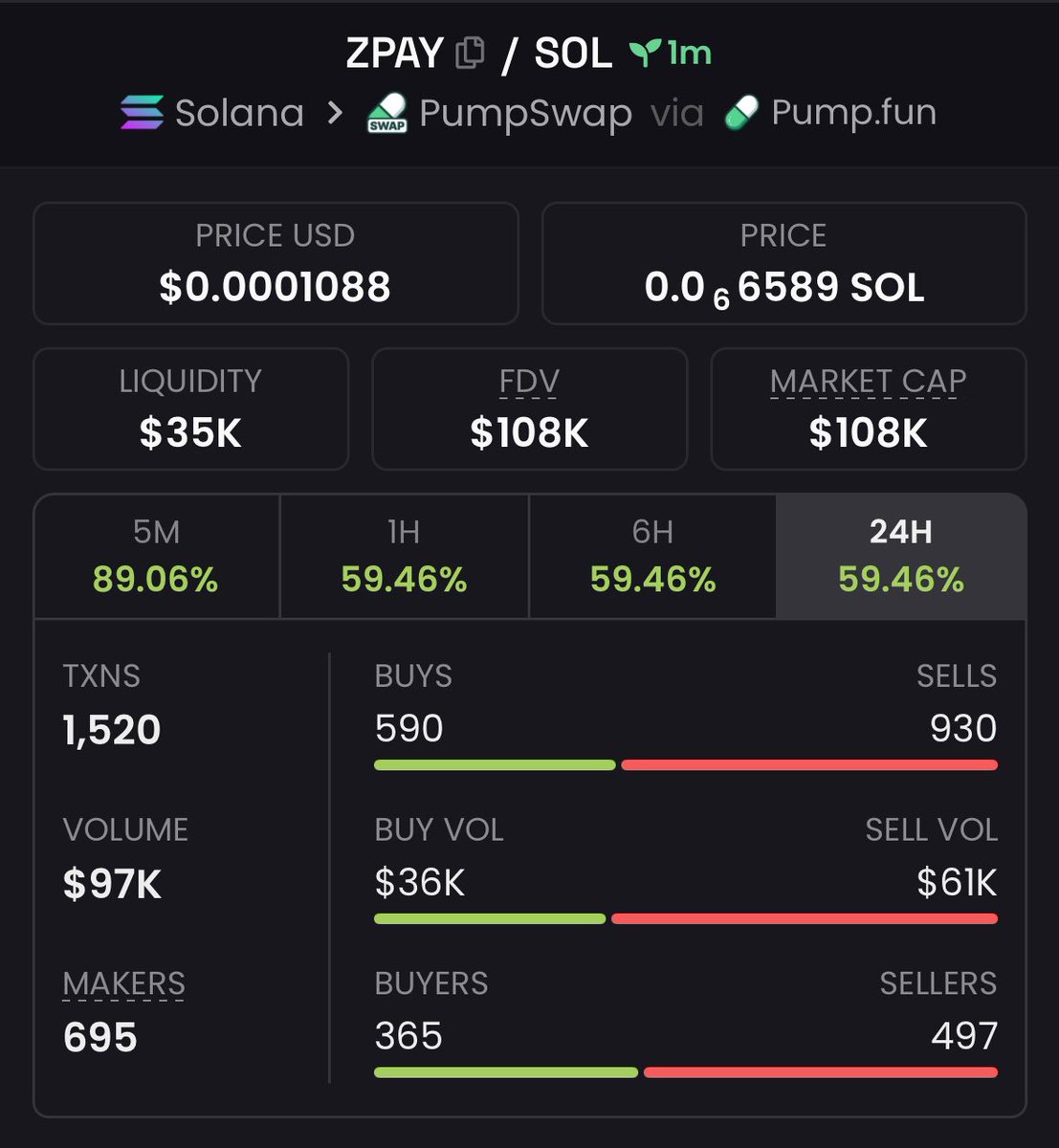
Task: Click the green Buys count bar
Action: tap(495, 765)
